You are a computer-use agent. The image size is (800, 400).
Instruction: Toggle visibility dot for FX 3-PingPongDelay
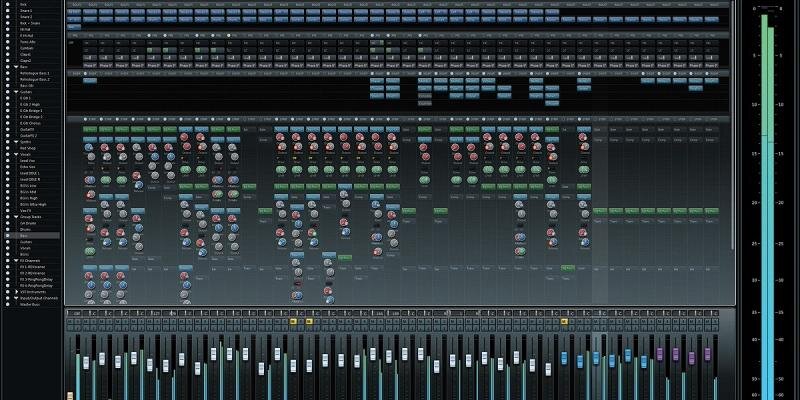[8, 280]
